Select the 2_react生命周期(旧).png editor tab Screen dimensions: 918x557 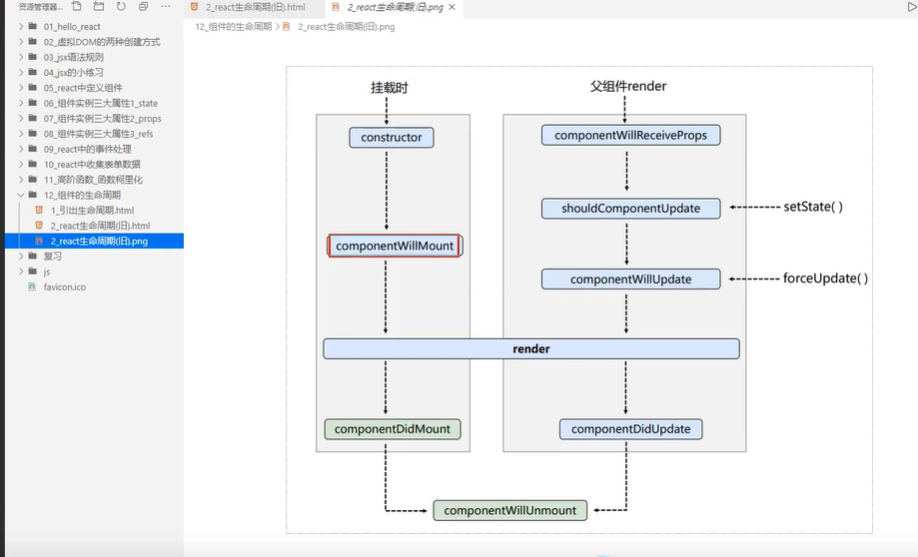pyautogui.click(x=394, y=8)
